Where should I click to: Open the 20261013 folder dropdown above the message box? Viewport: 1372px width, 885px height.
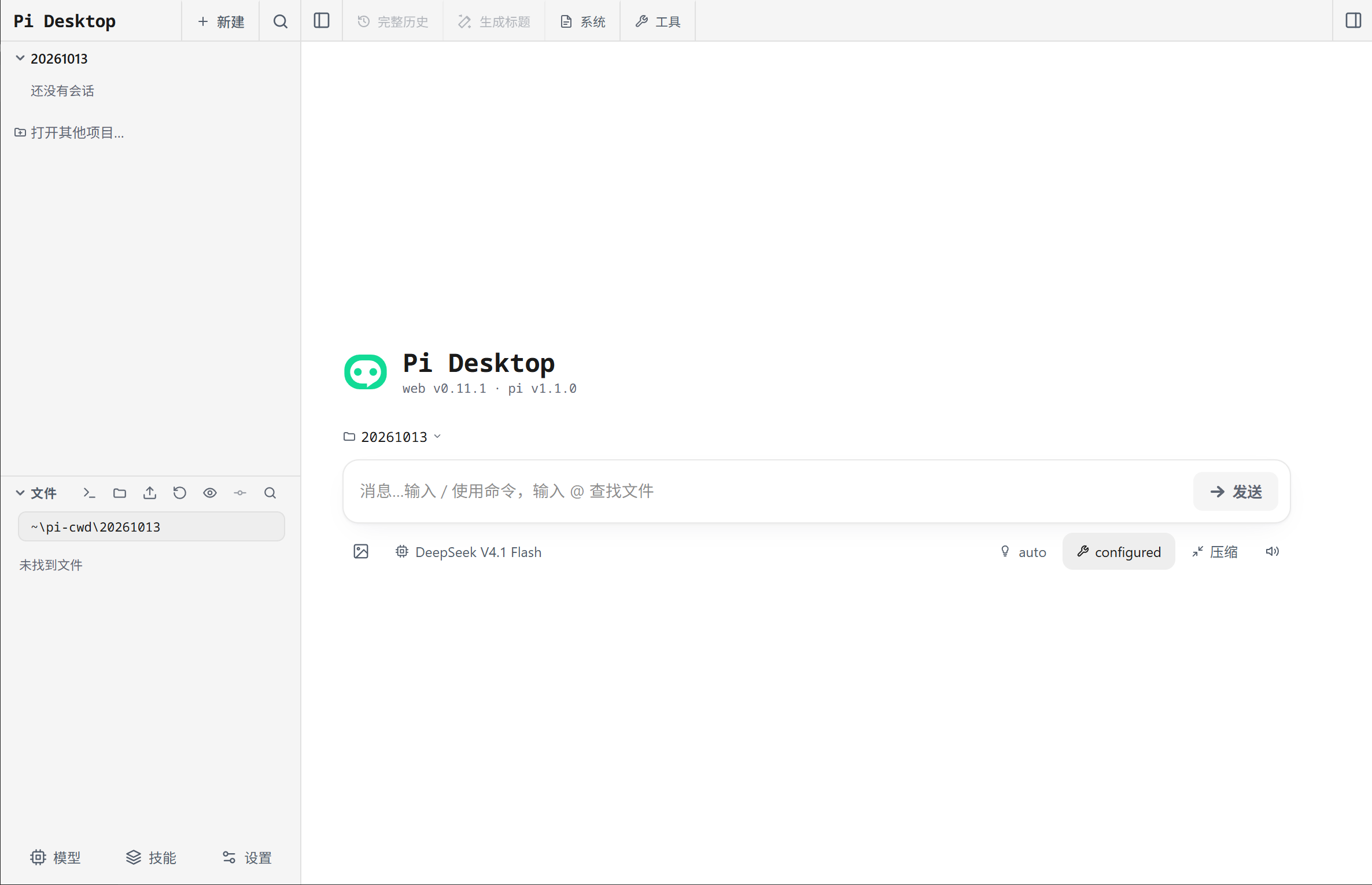pos(393,437)
